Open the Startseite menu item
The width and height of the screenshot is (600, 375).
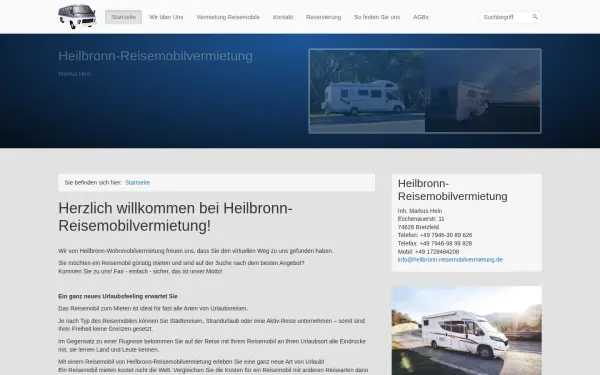coord(124,17)
